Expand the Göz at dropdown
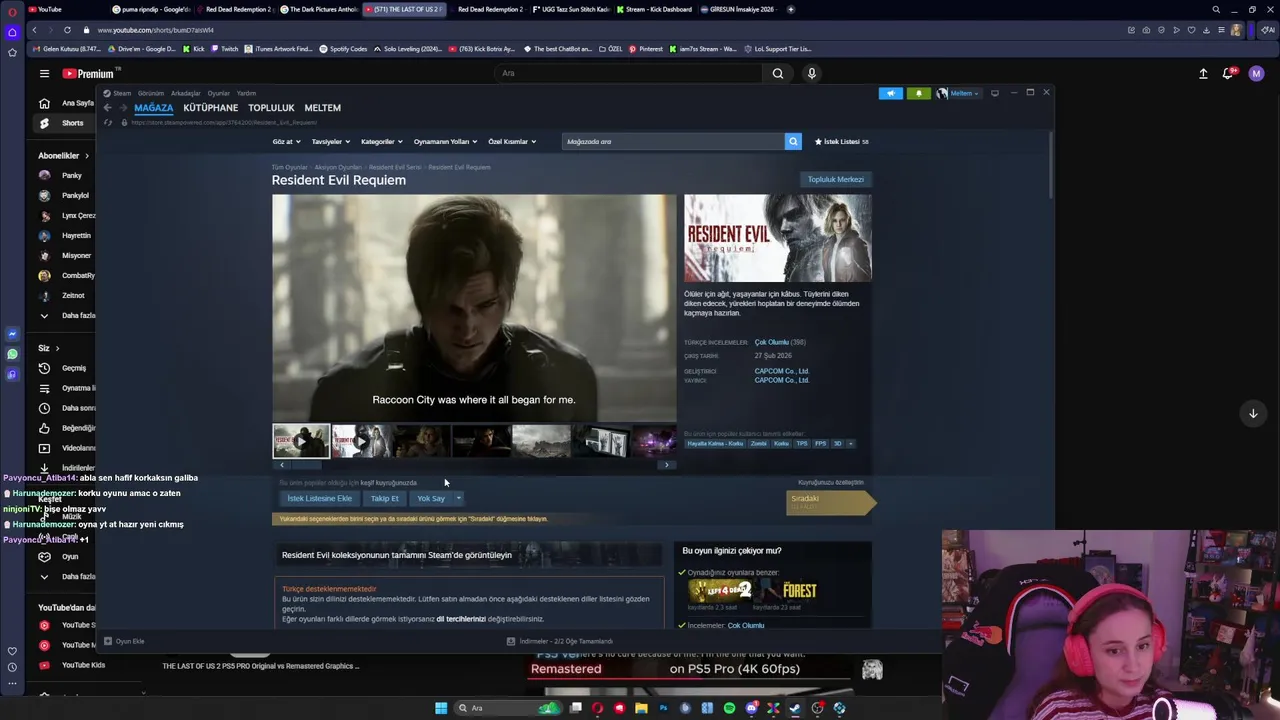The image size is (1280, 720). coord(285,142)
